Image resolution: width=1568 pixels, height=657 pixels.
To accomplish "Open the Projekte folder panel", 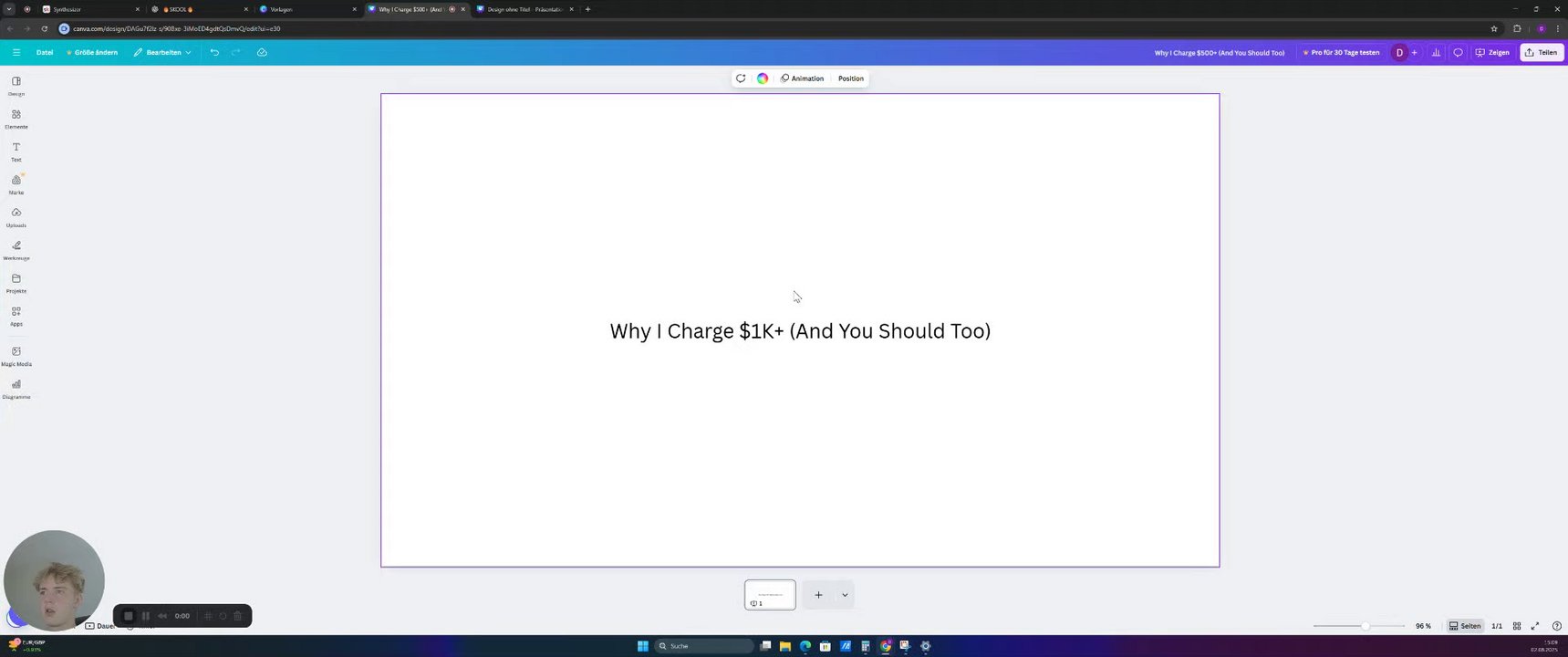I will 16,283.
